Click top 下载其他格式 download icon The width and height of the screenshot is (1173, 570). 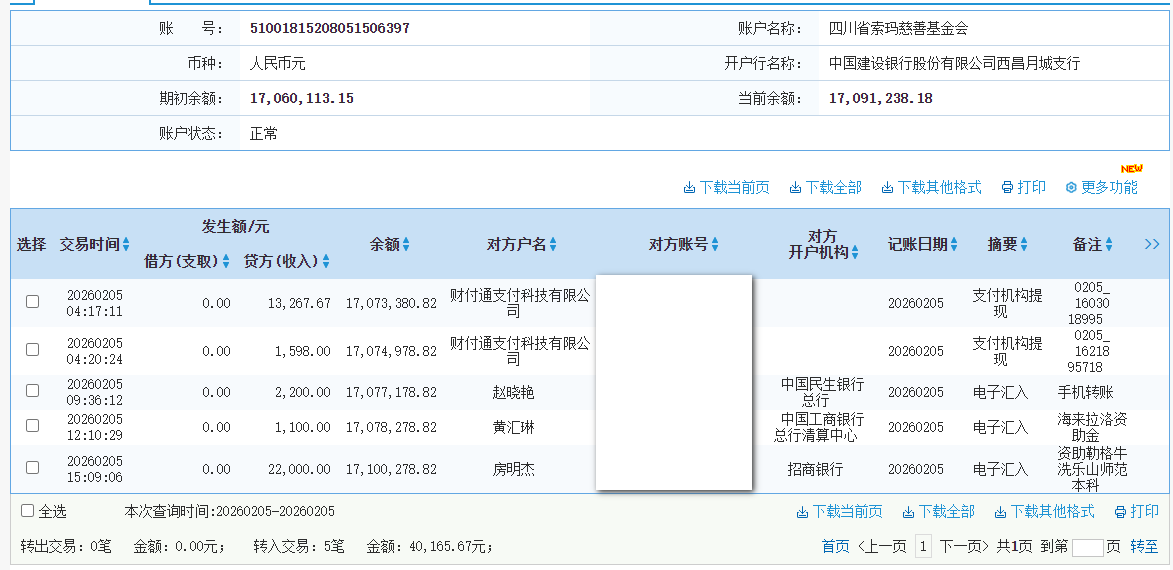pyautogui.click(x=887, y=188)
